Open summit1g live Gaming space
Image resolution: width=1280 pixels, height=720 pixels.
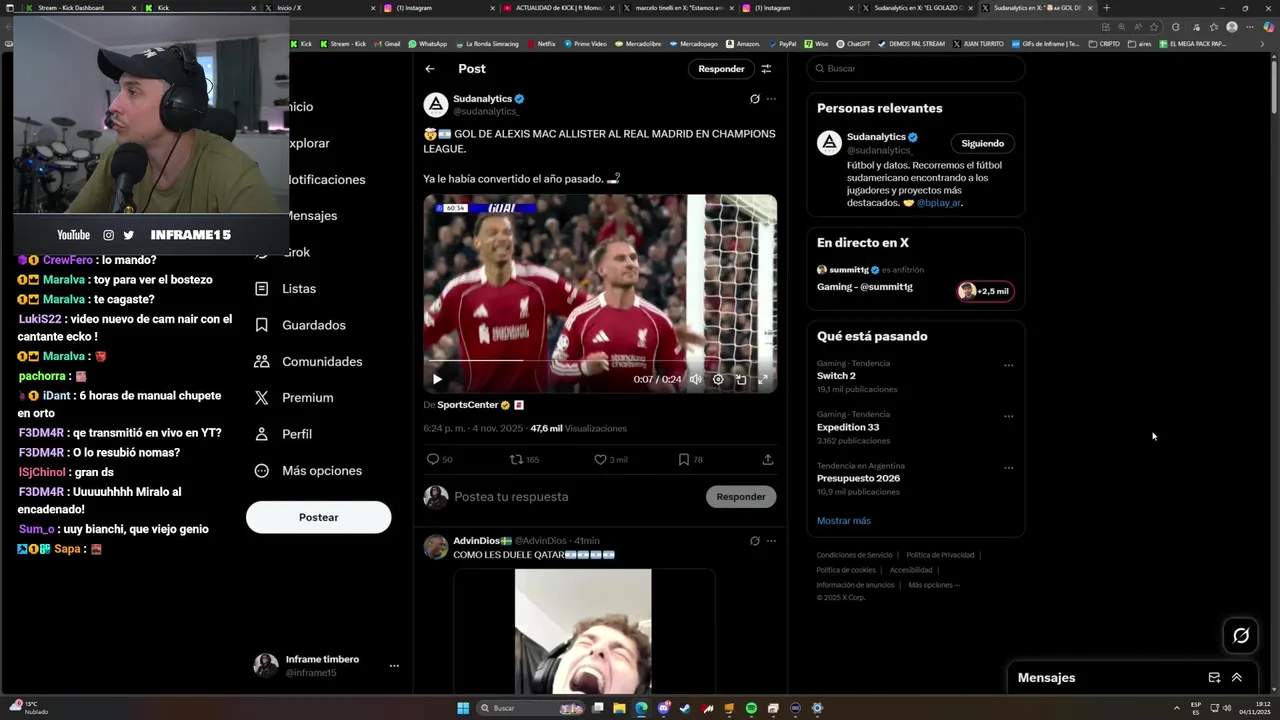coord(915,280)
